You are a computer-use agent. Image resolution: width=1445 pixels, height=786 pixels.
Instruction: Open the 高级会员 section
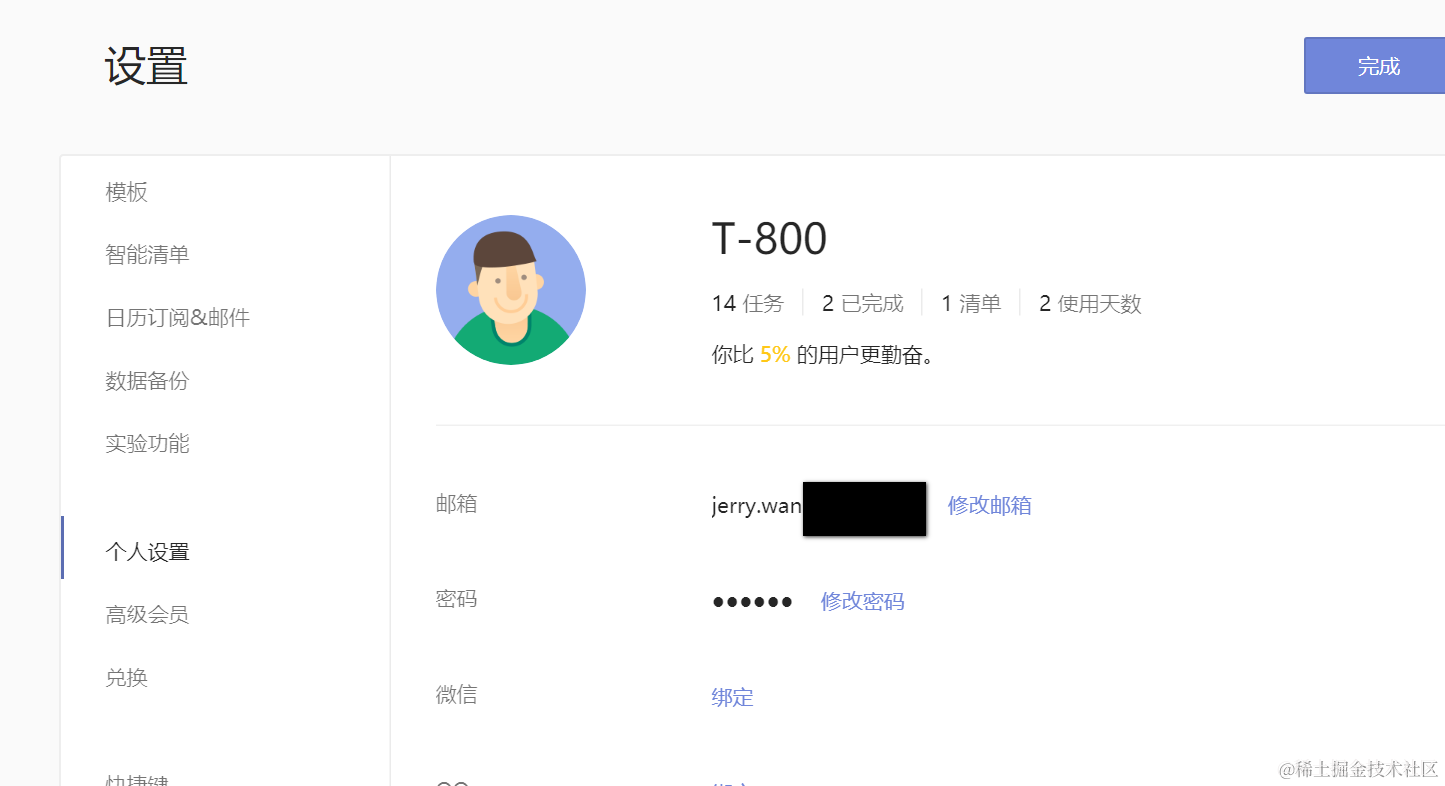click(x=148, y=615)
